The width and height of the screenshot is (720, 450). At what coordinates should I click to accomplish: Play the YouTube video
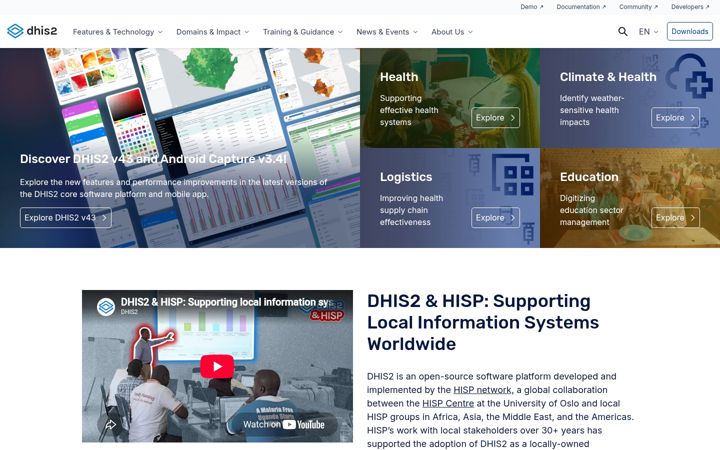(x=217, y=367)
